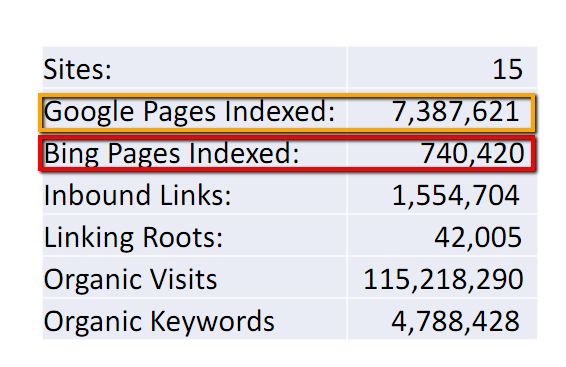Viewport: 566px width, 367px height.
Task: Select the value 740,420
Action: click(472, 154)
